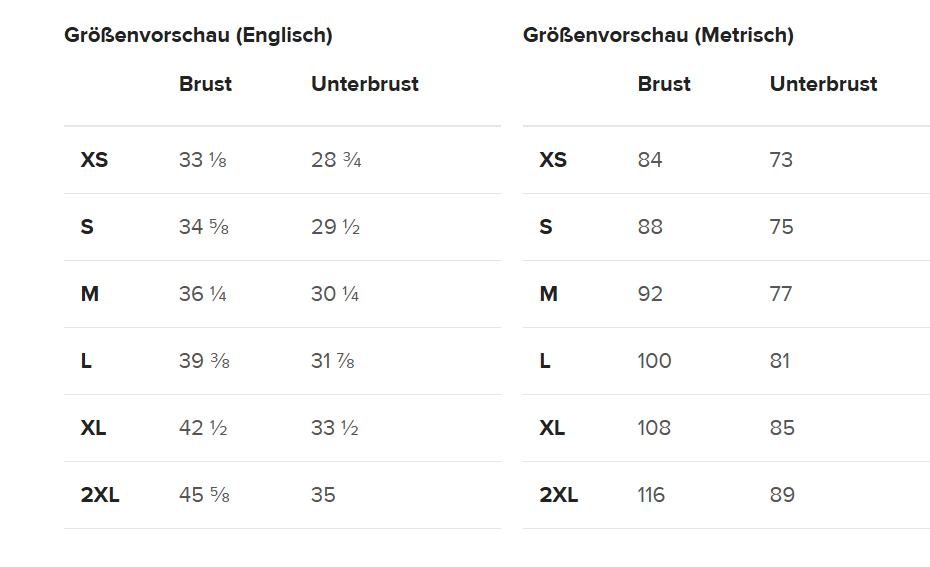Select the underbust value 35 in the English table
Screen dimensions: 930x567
click(323, 495)
